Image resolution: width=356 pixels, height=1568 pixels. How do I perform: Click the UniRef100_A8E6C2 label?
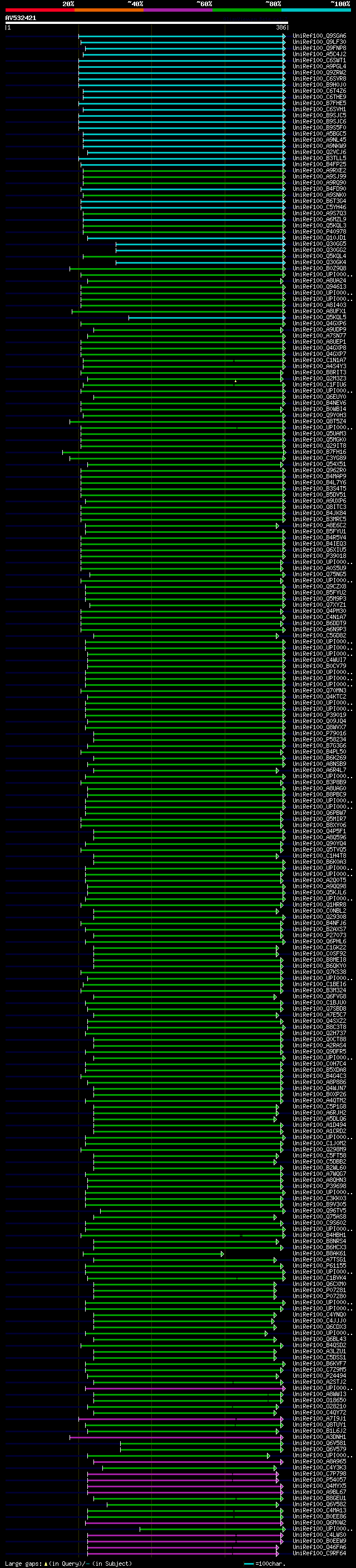tap(319, 525)
